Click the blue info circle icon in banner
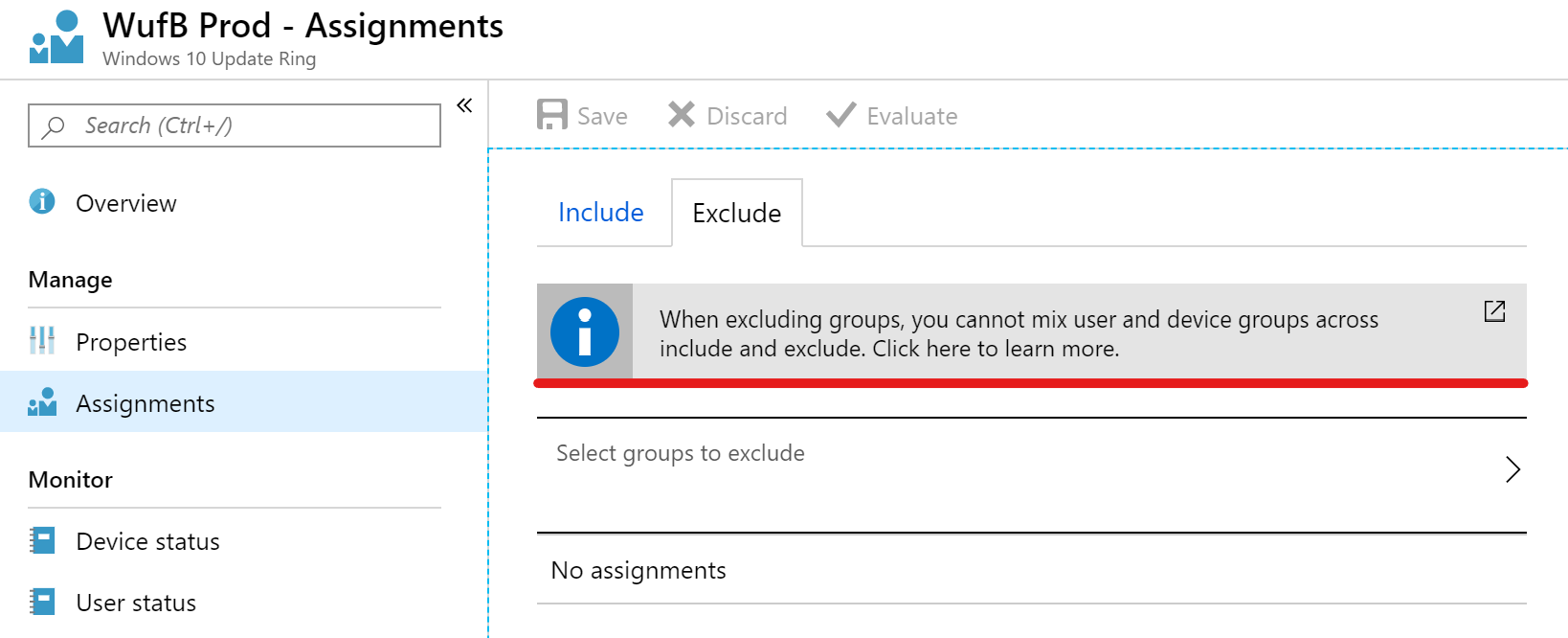The height and width of the screenshot is (638, 1568). point(585,332)
